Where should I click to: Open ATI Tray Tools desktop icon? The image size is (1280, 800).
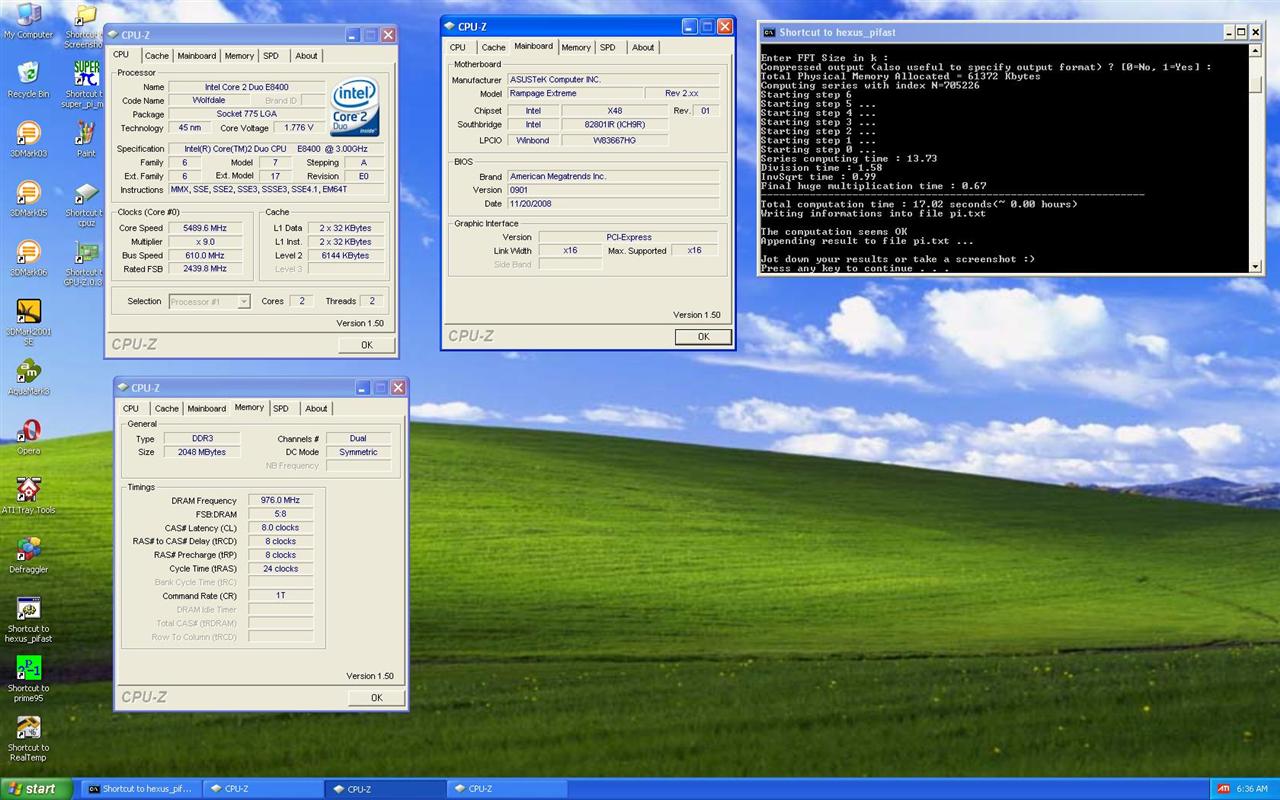[28, 489]
